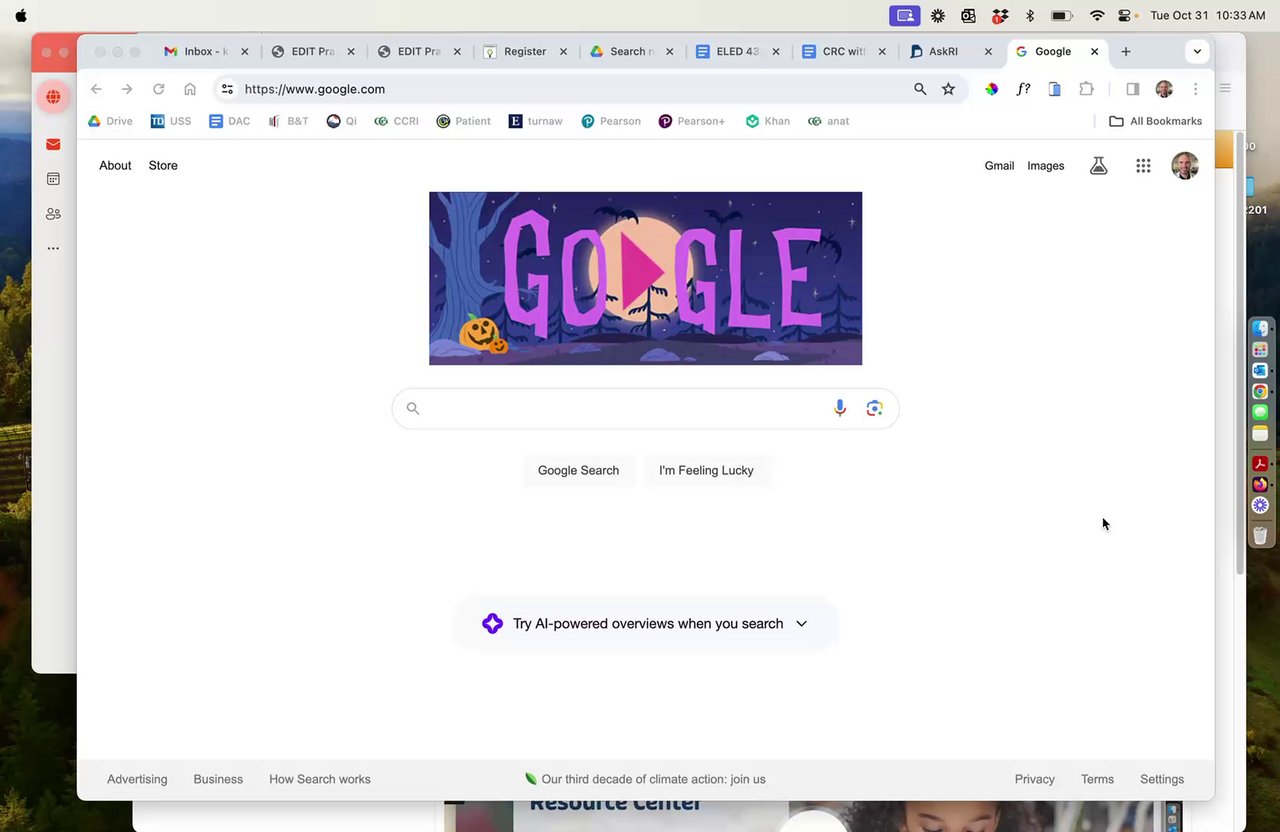View site information icon in address bar
The height and width of the screenshot is (832, 1280).
tap(227, 89)
